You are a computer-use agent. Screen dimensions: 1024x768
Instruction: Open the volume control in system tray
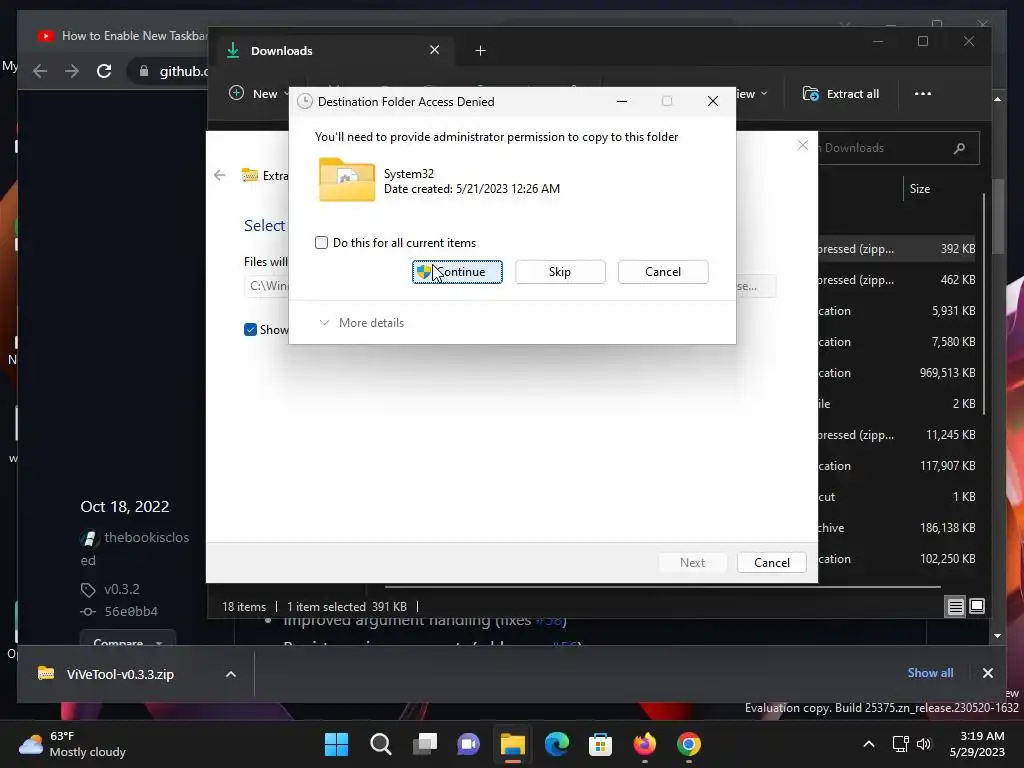coord(923,744)
